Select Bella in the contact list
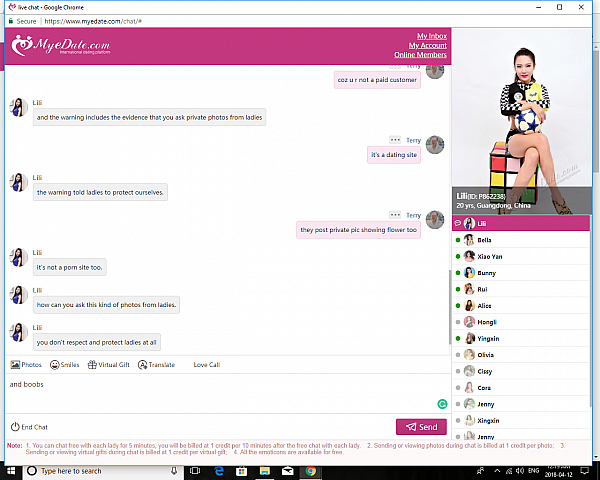Screen dimensions: 600x480 coord(486,240)
